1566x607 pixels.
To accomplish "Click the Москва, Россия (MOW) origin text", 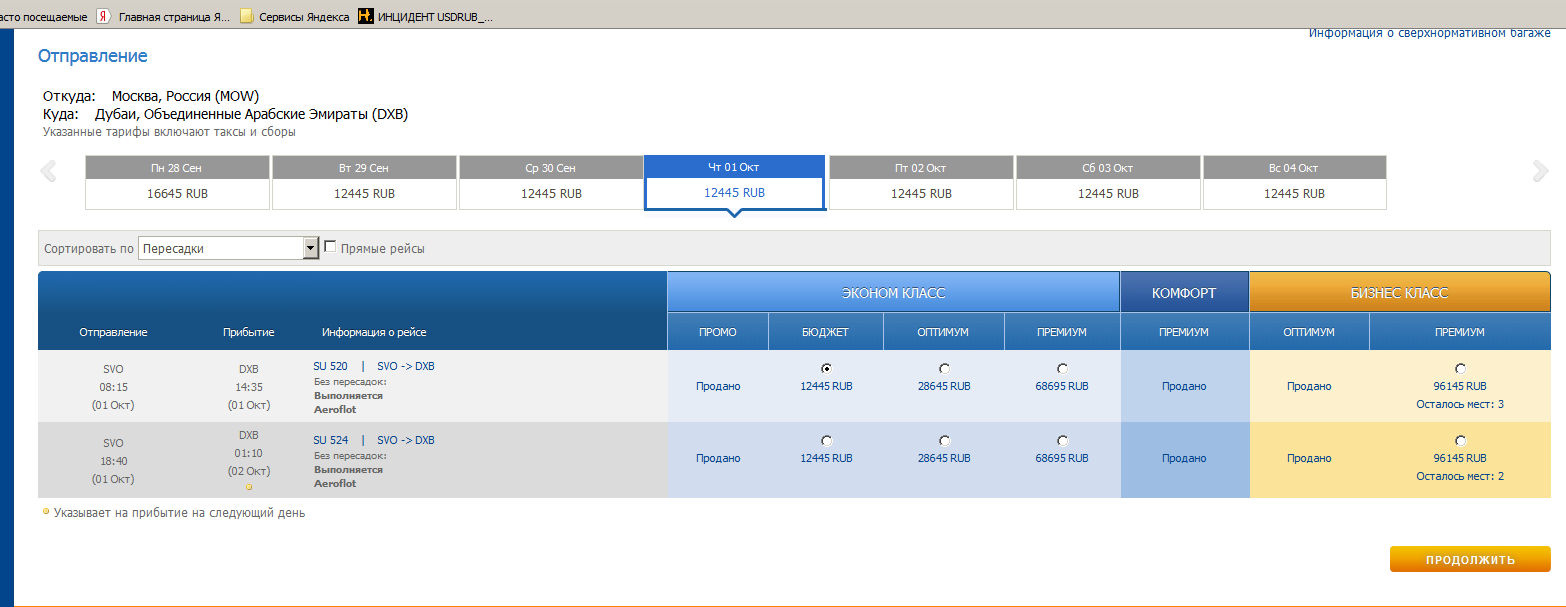I will (185, 96).
